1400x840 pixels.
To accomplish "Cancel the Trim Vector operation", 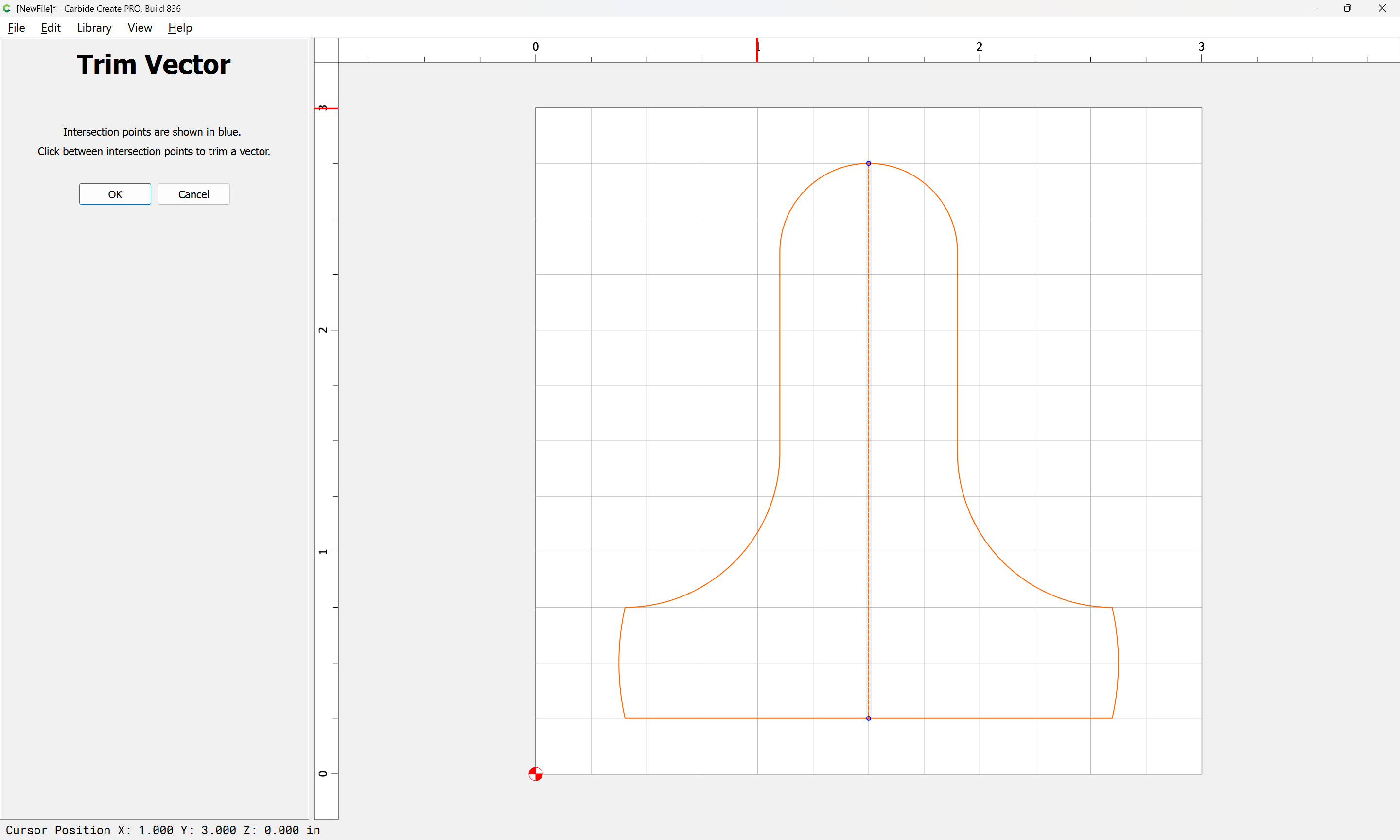I will tap(193, 194).
